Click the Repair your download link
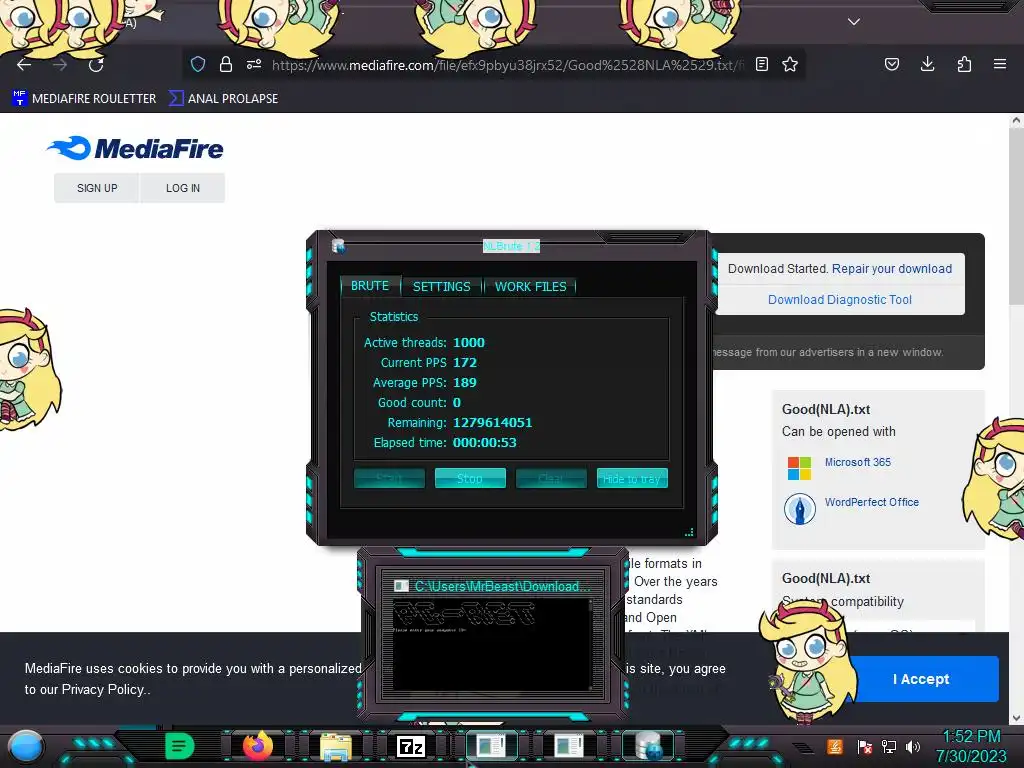This screenshot has height=768, width=1024. point(891,268)
